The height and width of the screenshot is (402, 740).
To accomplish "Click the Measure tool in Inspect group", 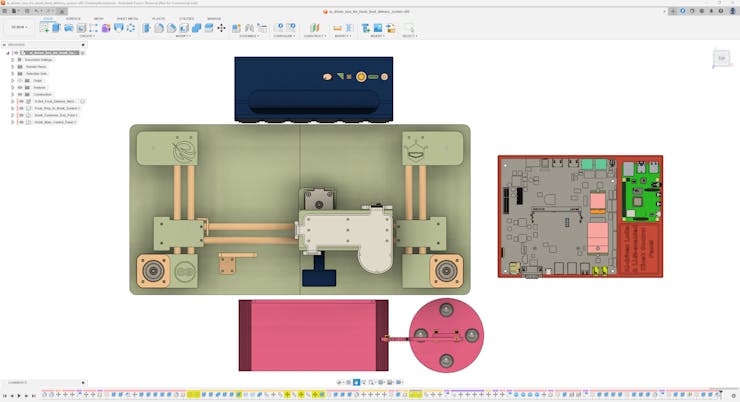I will click(x=337, y=28).
